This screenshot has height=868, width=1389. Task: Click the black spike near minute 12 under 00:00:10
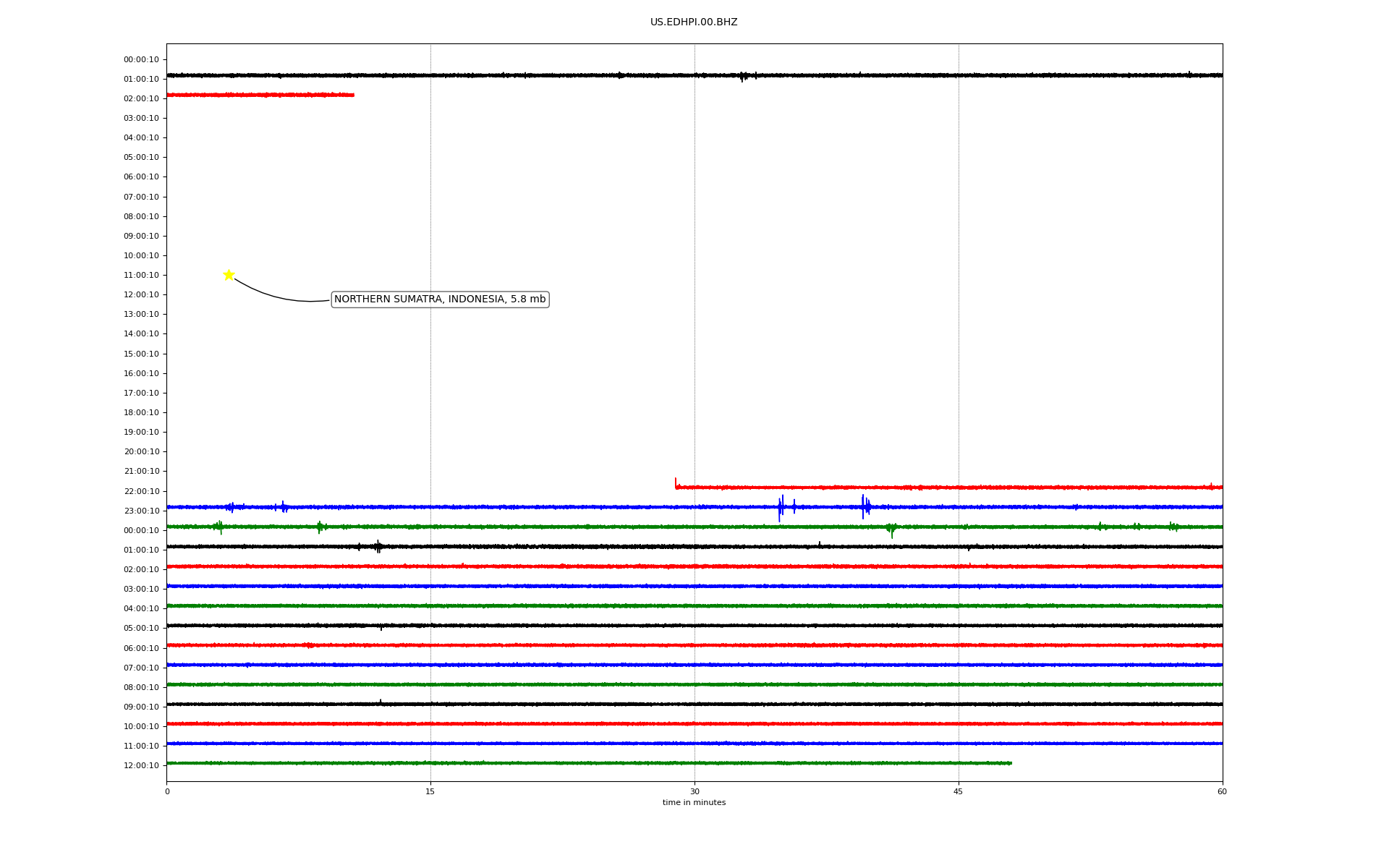pyautogui.click(x=378, y=547)
